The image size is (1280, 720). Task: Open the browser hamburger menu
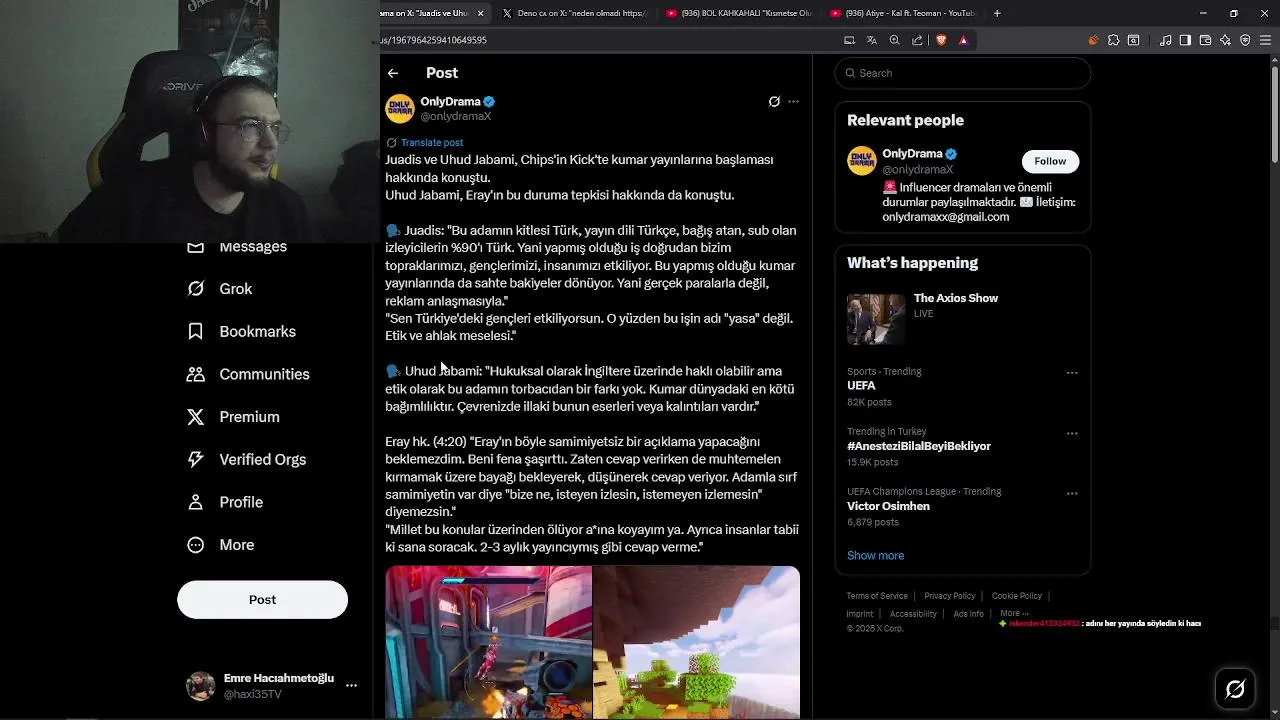[x=1265, y=40]
